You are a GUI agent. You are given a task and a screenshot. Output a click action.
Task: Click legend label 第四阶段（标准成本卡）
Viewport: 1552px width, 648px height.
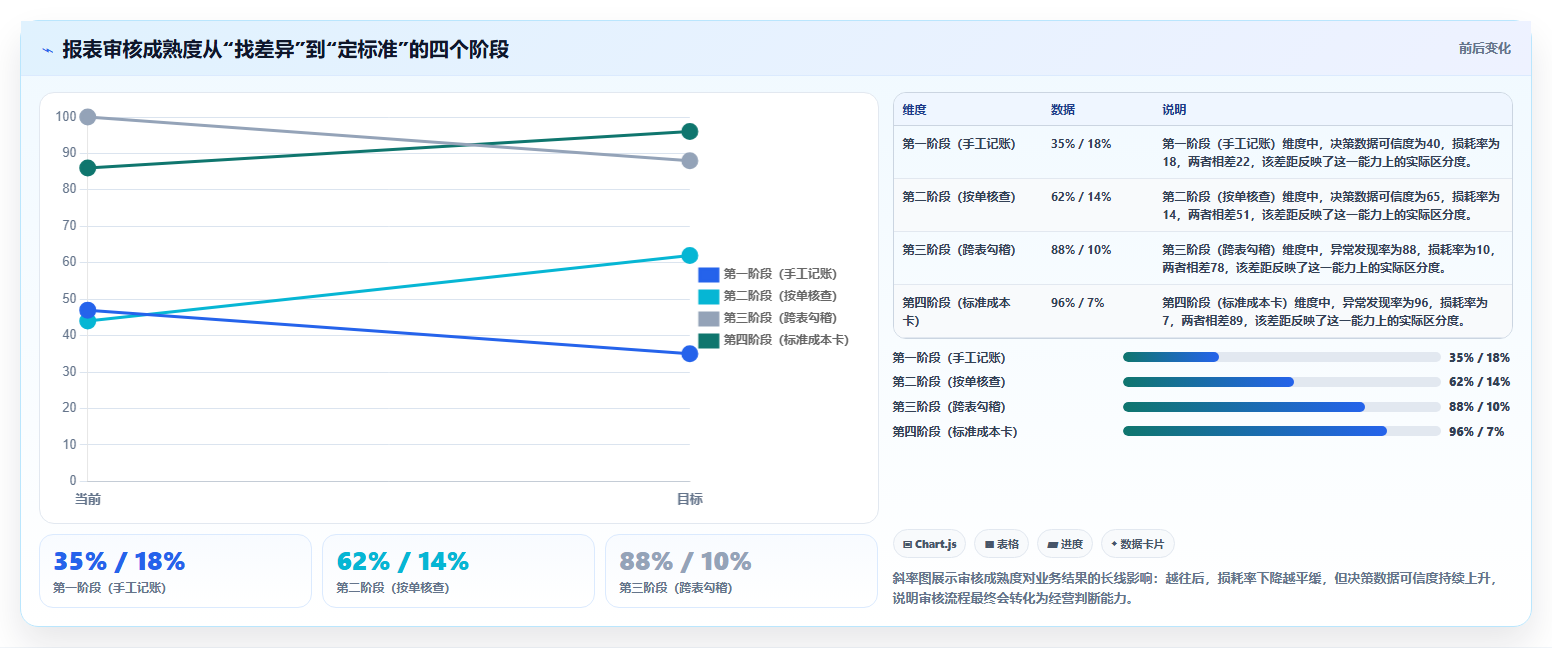[786, 340]
